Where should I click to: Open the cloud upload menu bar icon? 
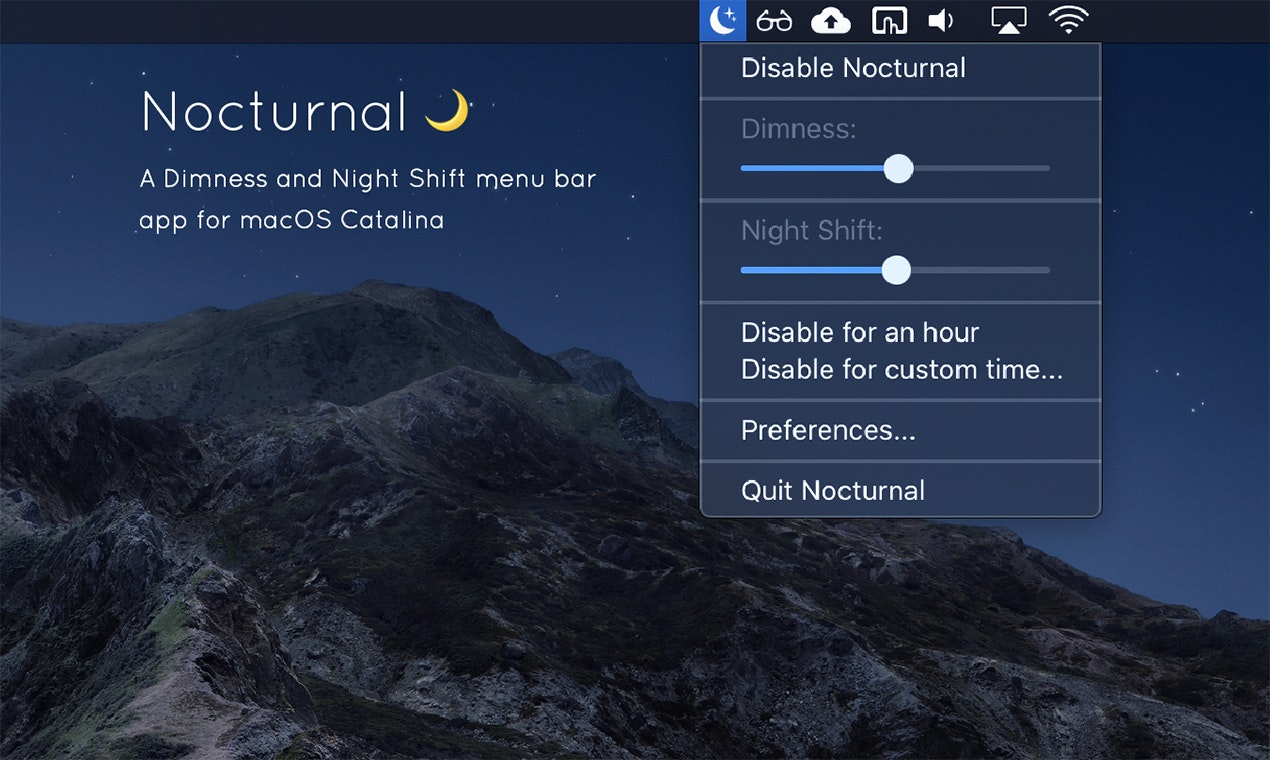coord(830,19)
